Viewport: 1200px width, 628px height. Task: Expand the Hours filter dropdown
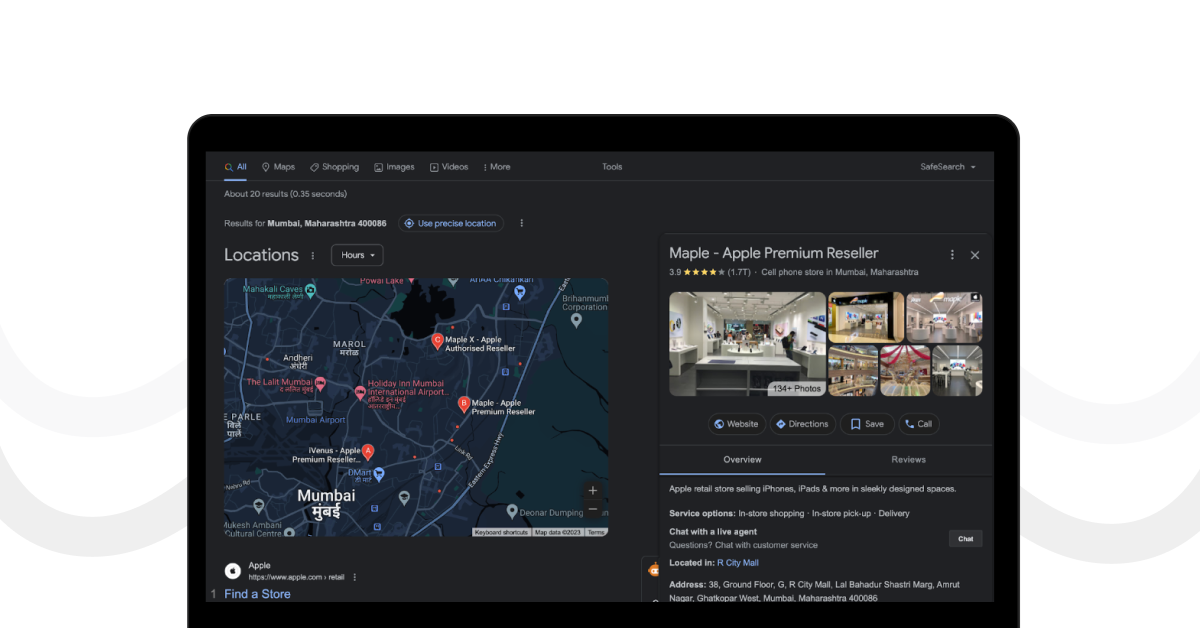(x=357, y=255)
